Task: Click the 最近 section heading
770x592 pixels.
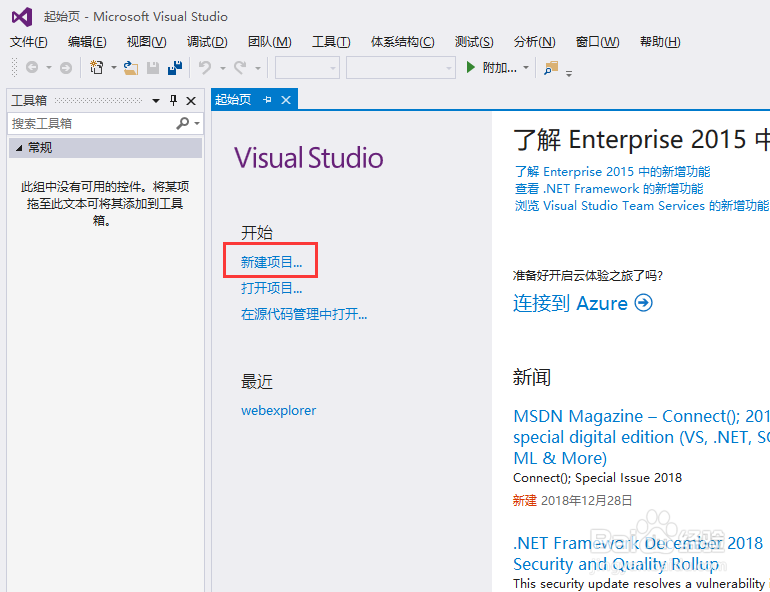Action: click(256, 381)
